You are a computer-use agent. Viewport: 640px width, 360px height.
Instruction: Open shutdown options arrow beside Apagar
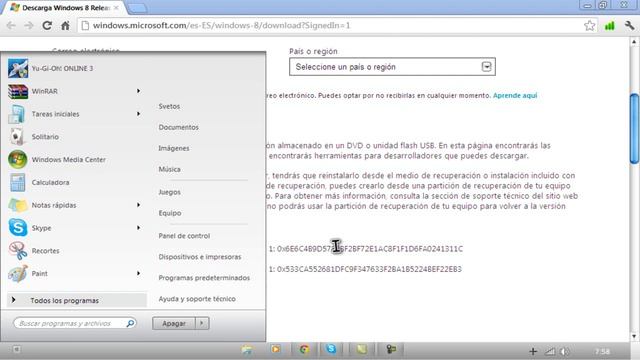[202, 323]
